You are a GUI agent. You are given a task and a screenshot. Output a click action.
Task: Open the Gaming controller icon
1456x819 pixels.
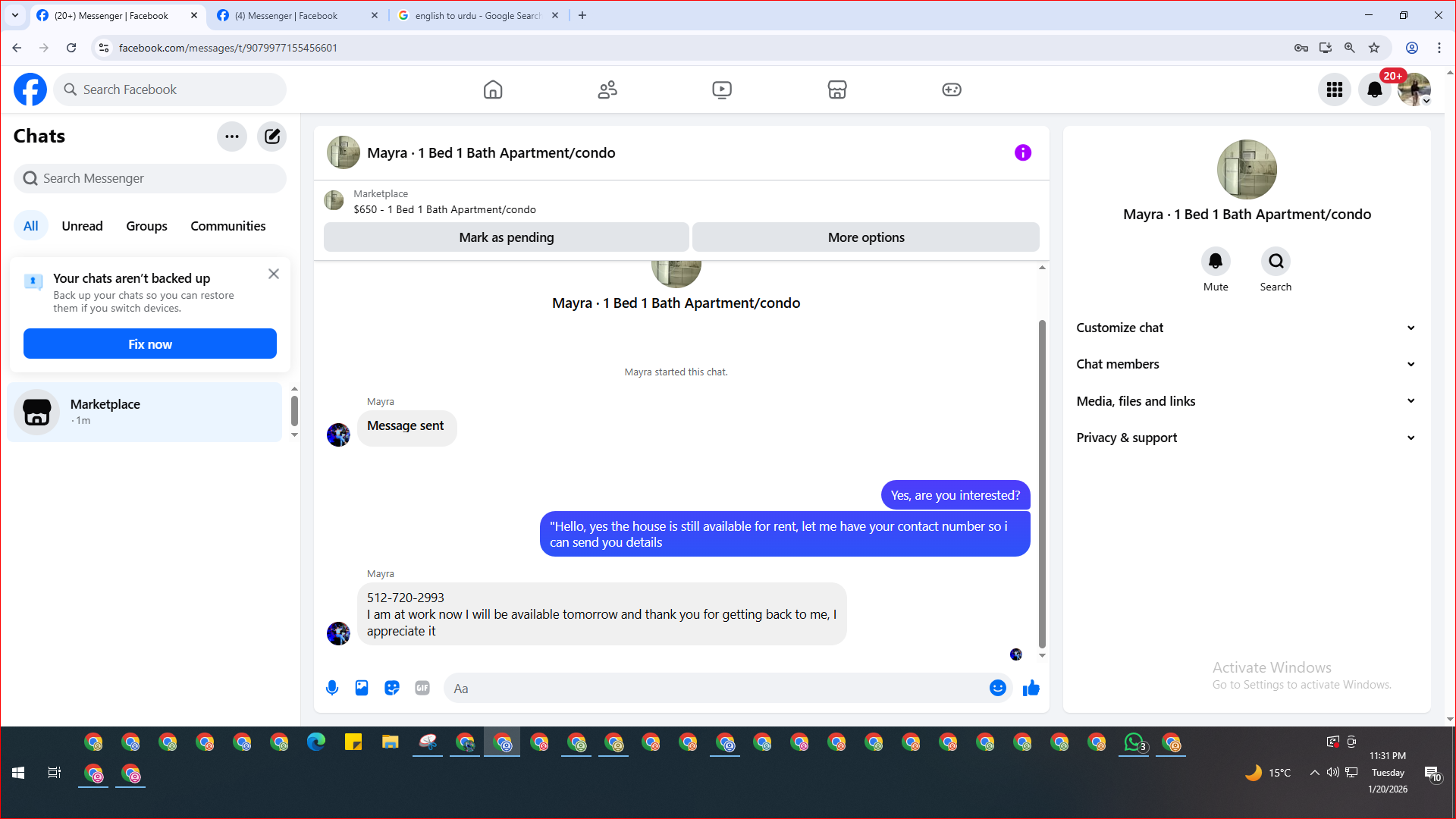(952, 89)
